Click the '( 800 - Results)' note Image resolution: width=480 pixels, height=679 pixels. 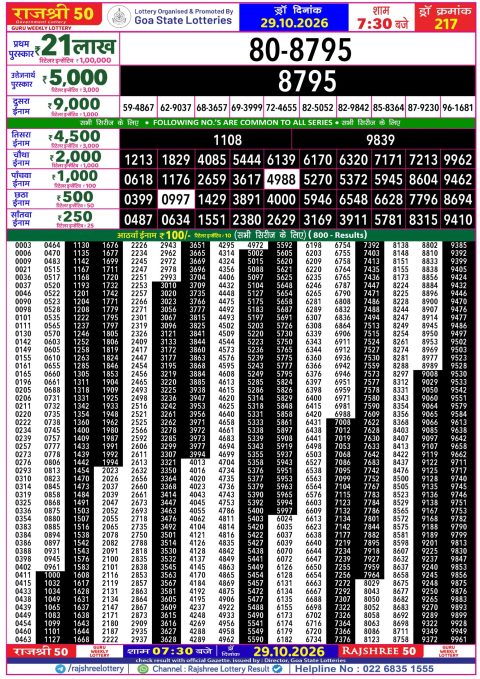point(337,235)
